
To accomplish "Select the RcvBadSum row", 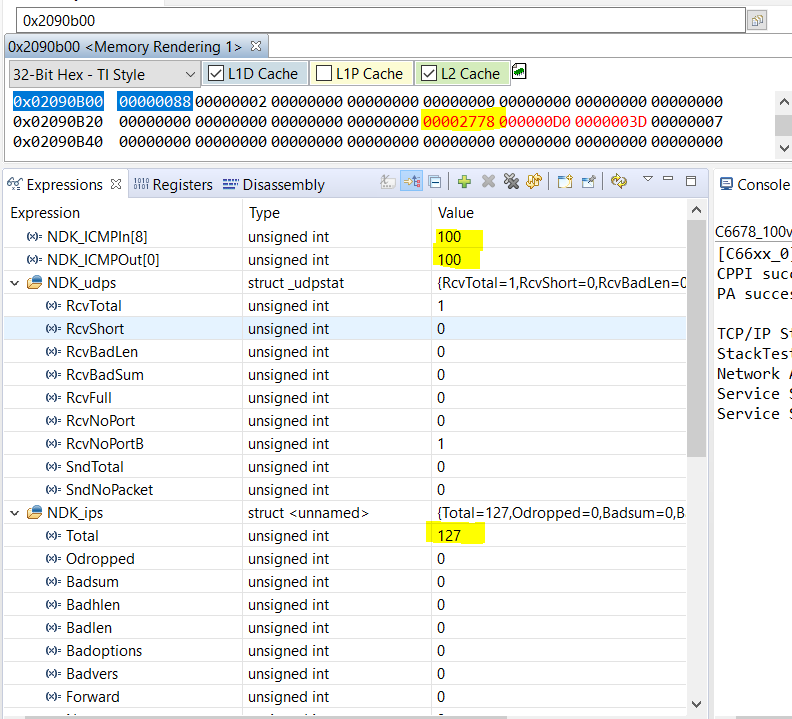I will tap(345, 374).
